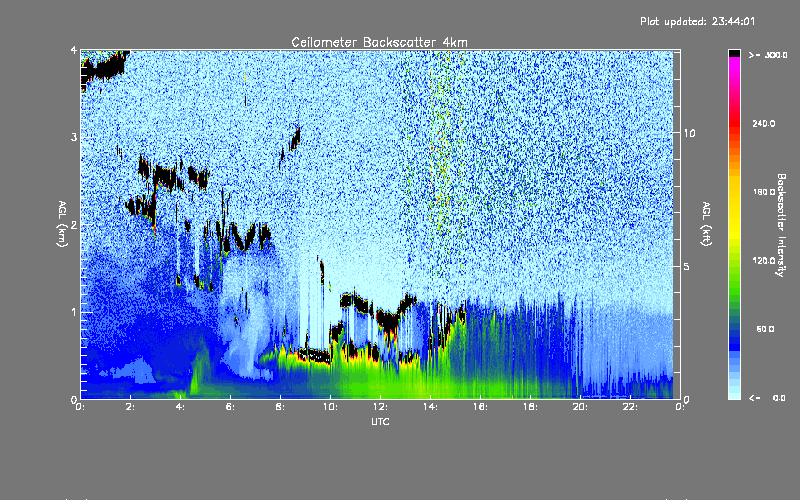Click the '120.0' colorbar label
The height and width of the screenshot is (500, 800).
(x=764, y=260)
